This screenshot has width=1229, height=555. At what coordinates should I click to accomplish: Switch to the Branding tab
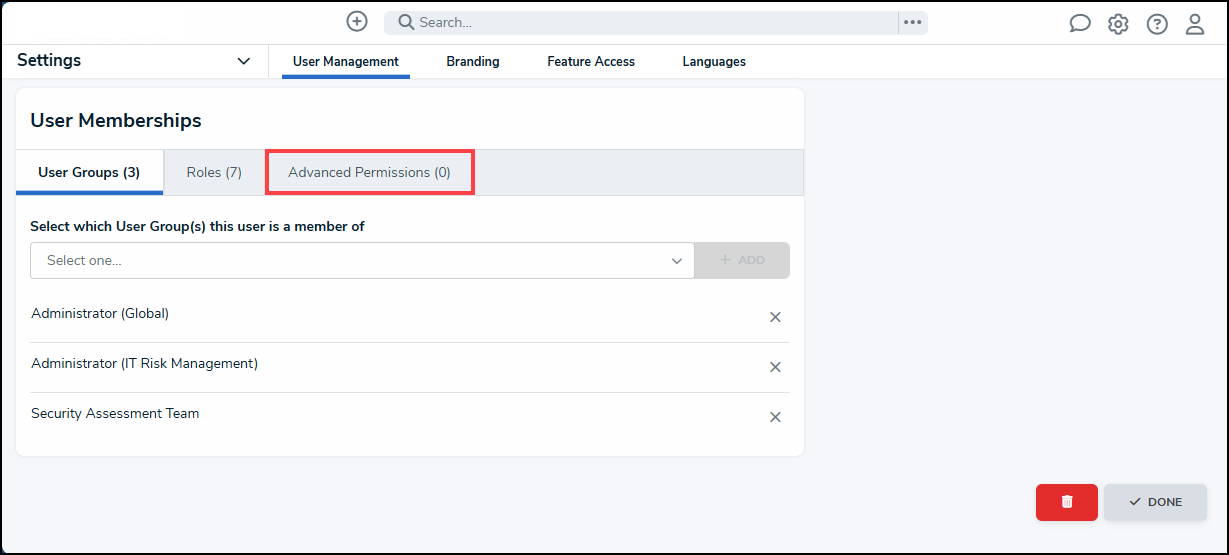point(473,61)
